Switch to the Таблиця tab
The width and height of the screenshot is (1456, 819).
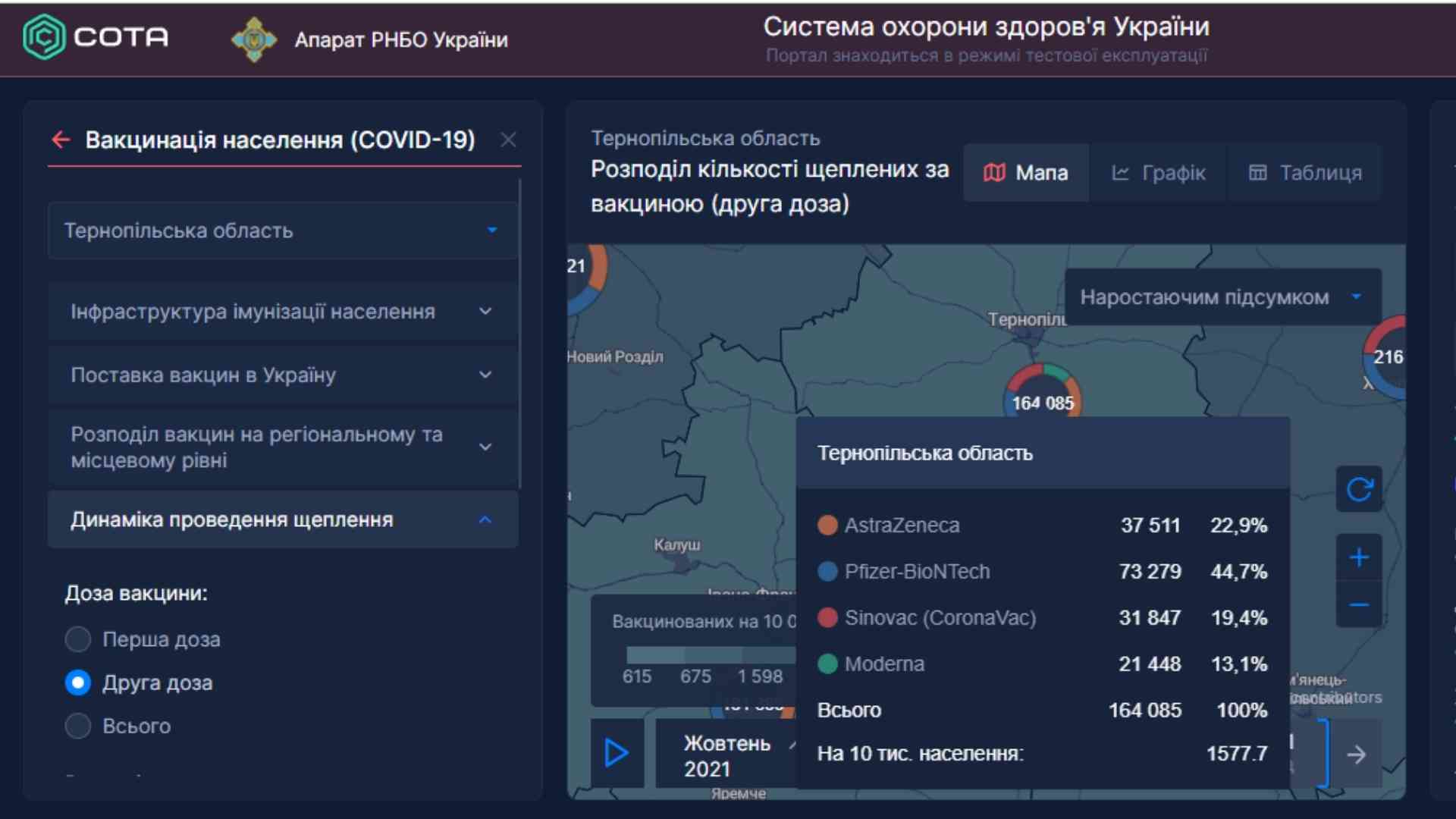pos(1304,173)
